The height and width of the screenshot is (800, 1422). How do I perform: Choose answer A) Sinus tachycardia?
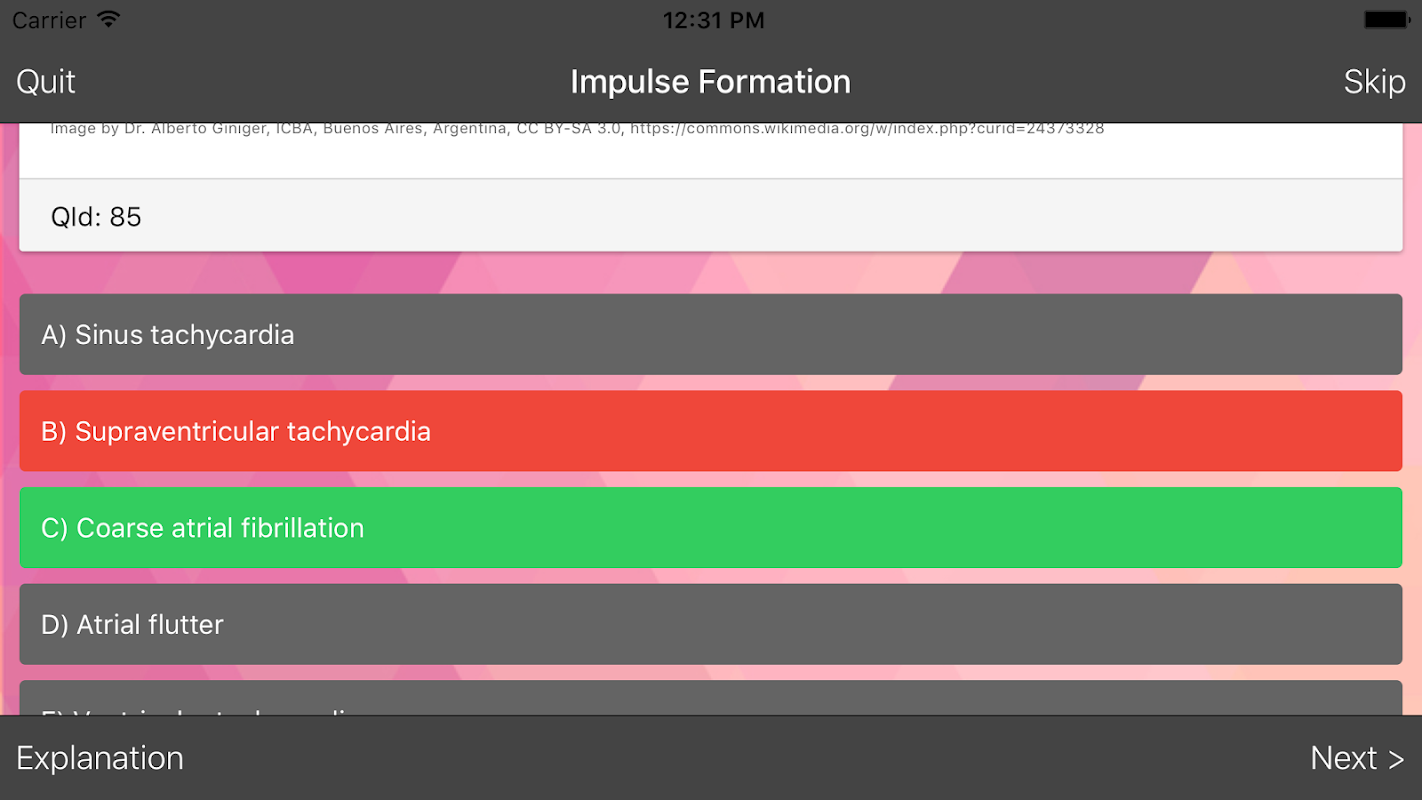711,334
